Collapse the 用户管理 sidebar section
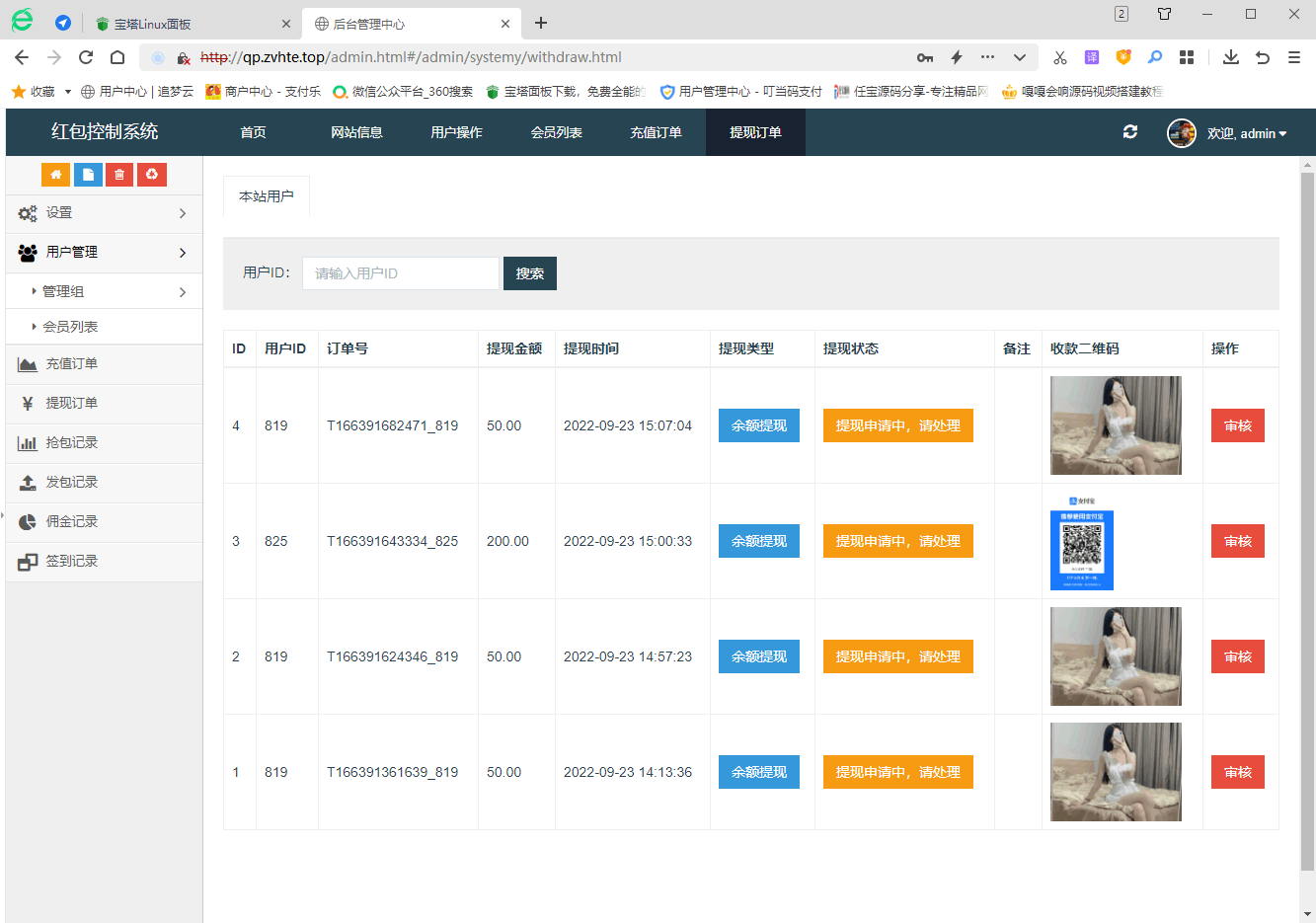 (x=104, y=253)
